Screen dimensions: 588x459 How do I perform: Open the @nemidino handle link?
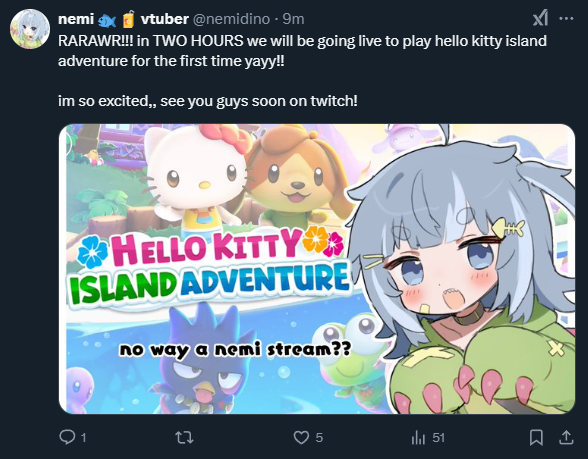point(231,19)
